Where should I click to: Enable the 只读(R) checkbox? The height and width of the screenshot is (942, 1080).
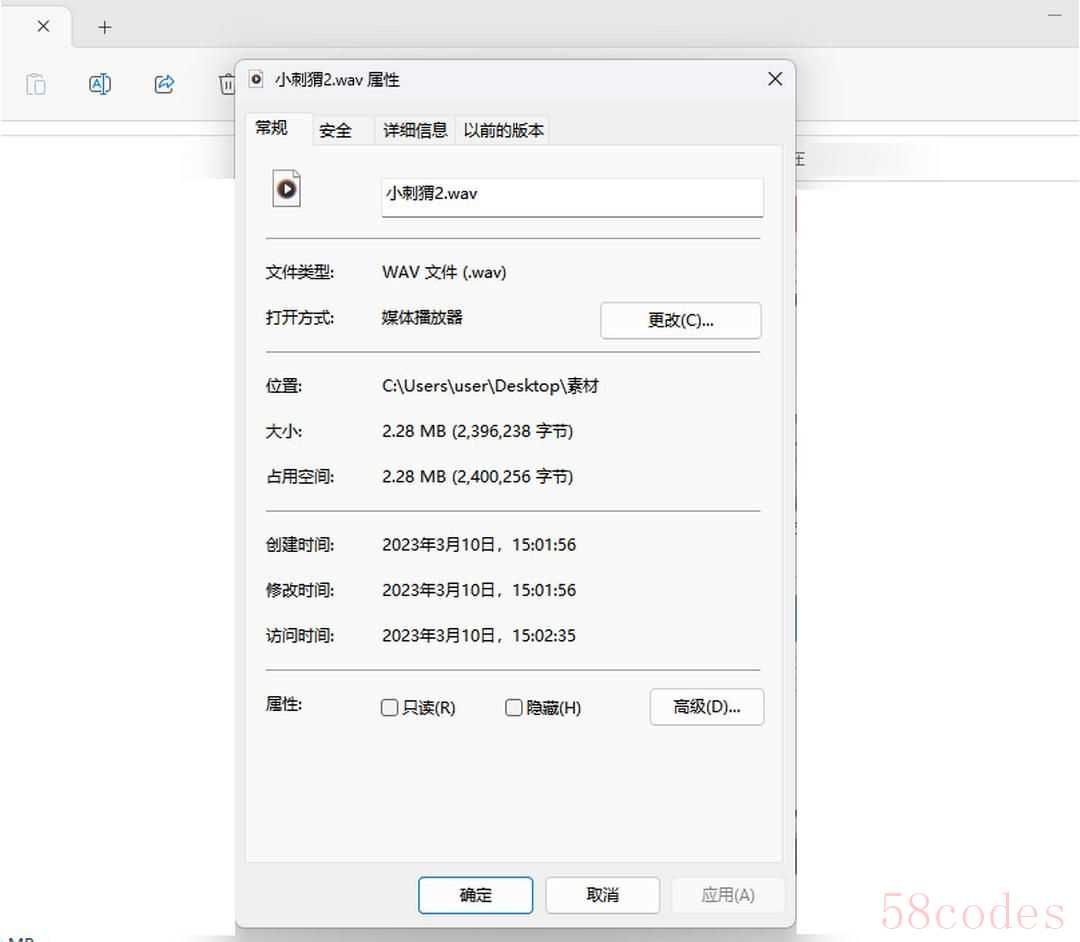coord(389,707)
